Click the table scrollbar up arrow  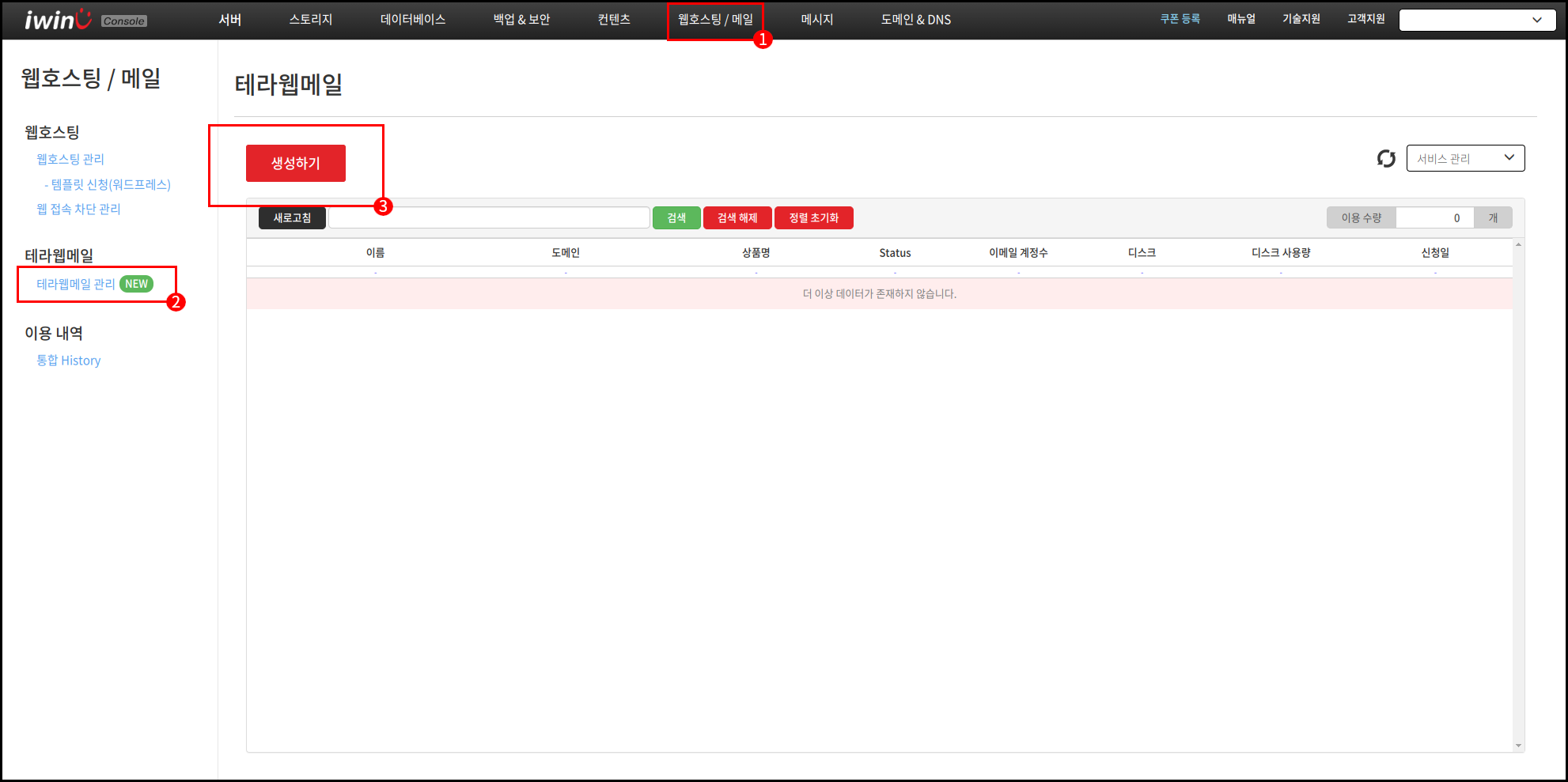1518,245
